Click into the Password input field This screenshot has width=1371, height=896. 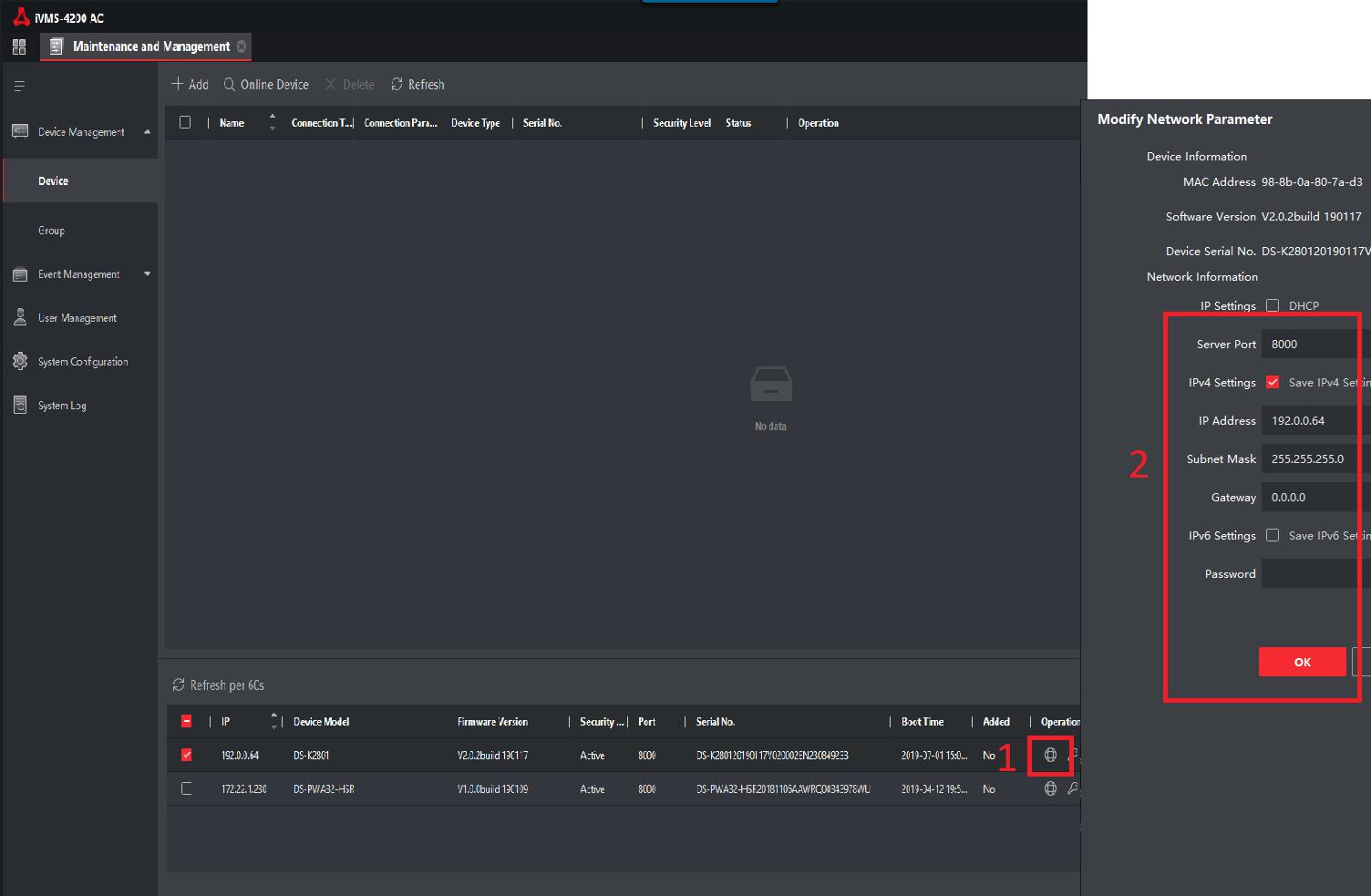click(1315, 573)
